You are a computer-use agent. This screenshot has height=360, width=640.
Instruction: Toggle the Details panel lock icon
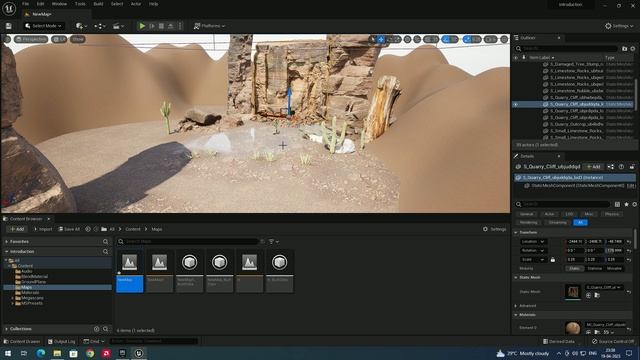[x=632, y=167]
